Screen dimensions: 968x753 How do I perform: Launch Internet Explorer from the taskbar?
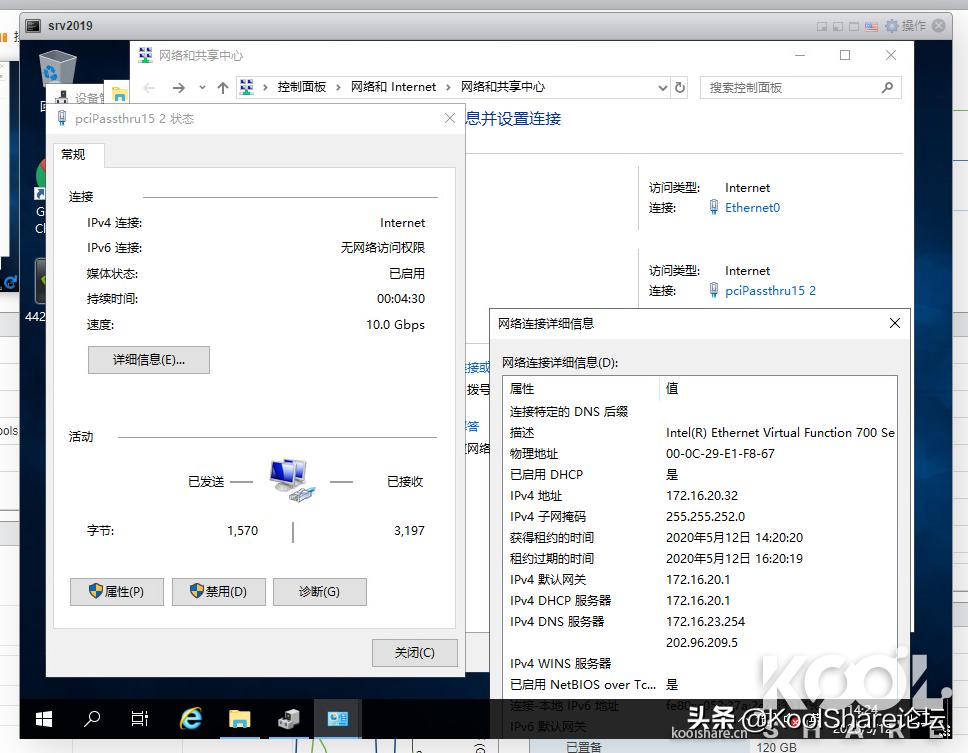(189, 718)
